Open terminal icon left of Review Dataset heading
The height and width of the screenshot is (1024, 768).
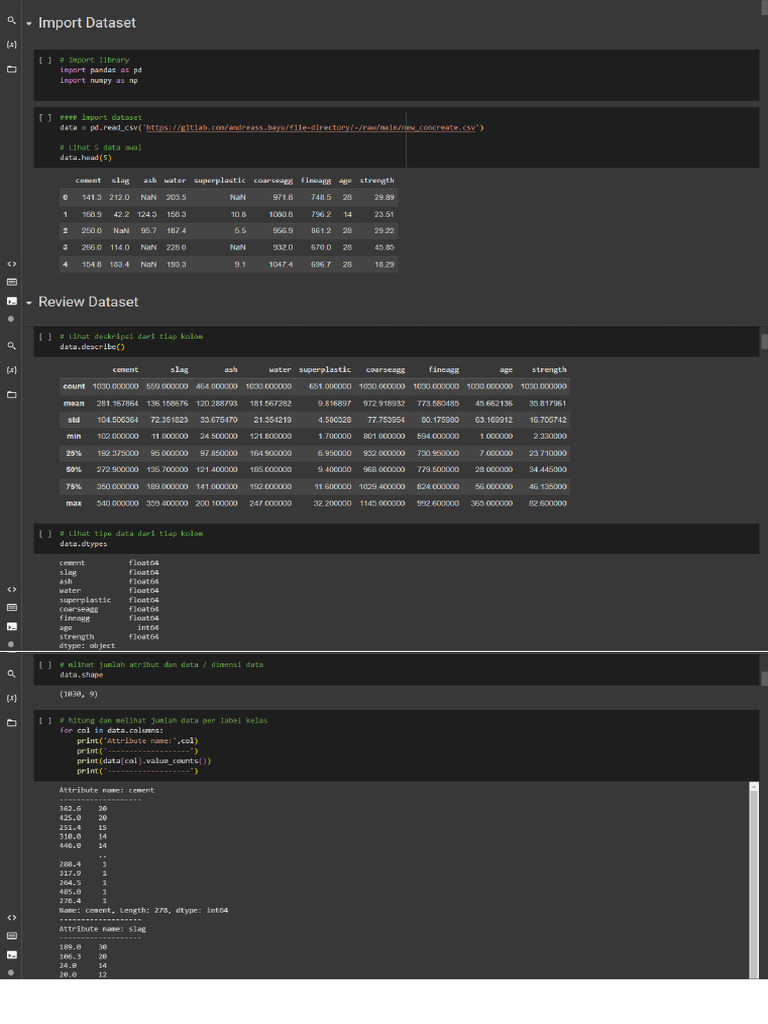pyautogui.click(x=11, y=300)
